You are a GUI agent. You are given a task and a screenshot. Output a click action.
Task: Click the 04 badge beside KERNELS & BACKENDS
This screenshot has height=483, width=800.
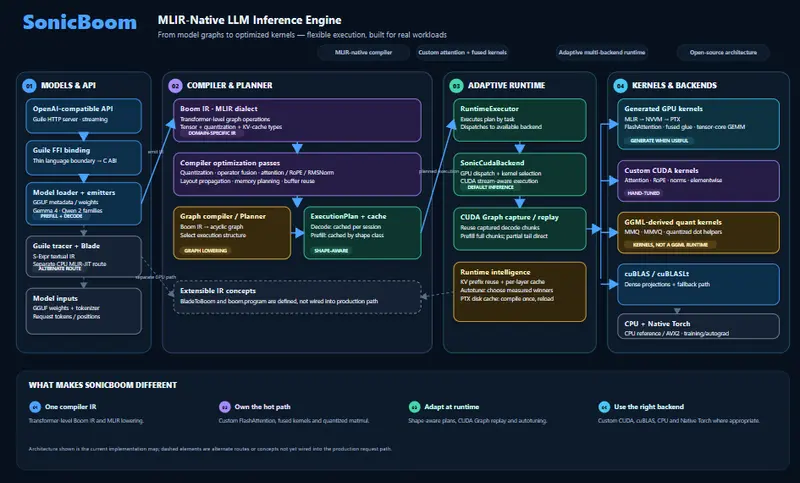[x=620, y=86]
